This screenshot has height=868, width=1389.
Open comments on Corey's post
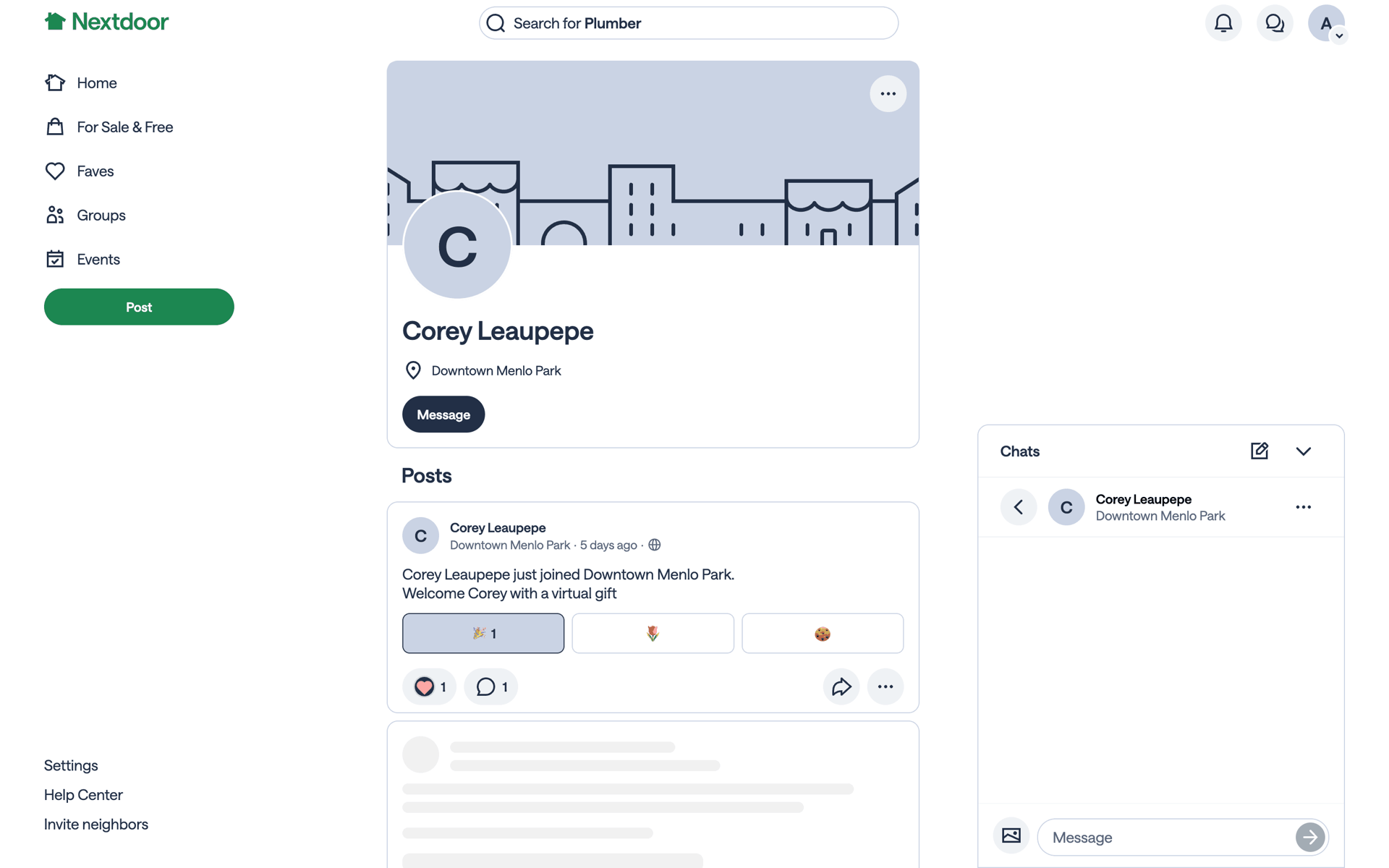coord(491,686)
